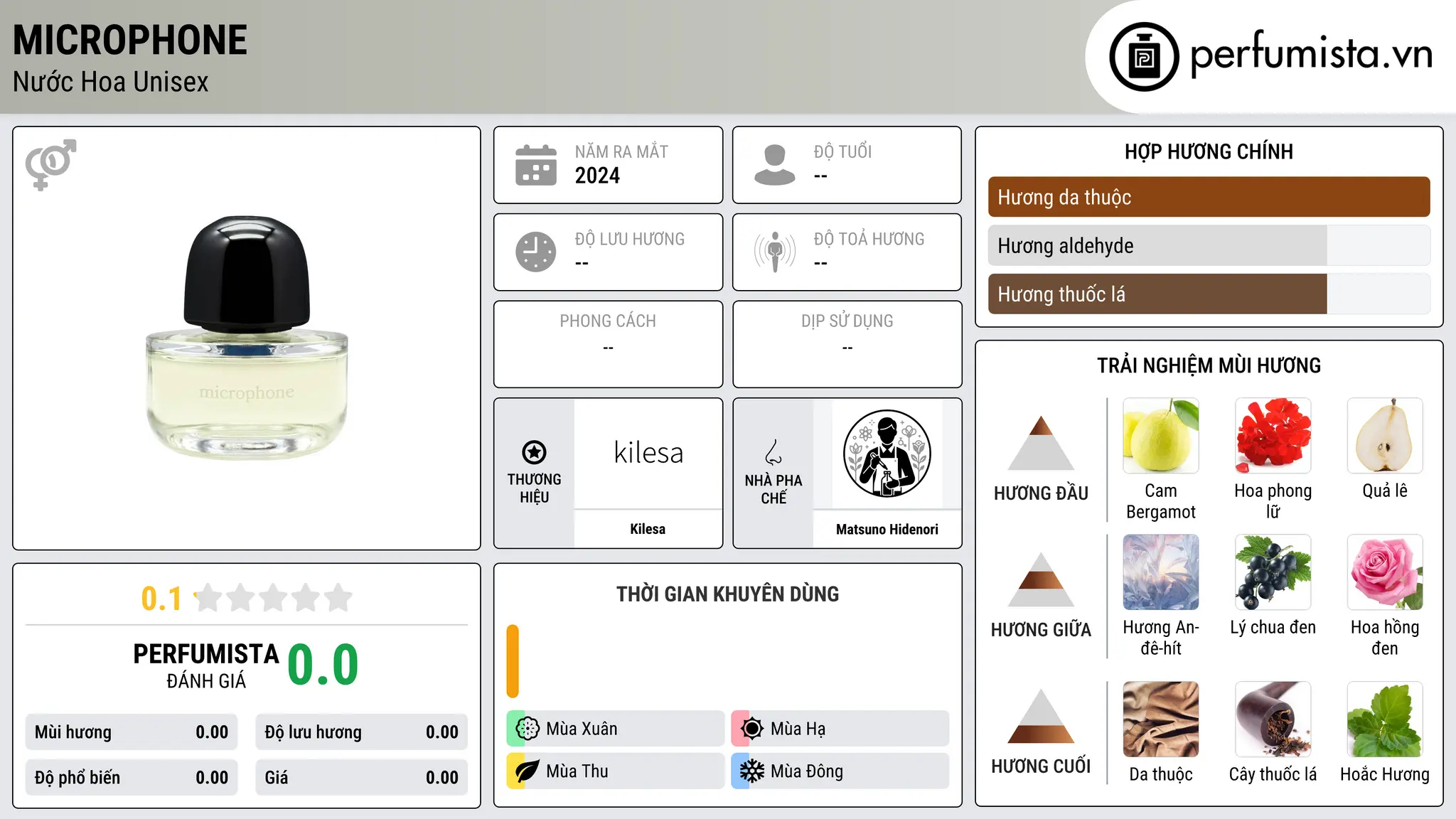Open the perfumista.vn site name
1456x819 pixels.
point(1312,54)
